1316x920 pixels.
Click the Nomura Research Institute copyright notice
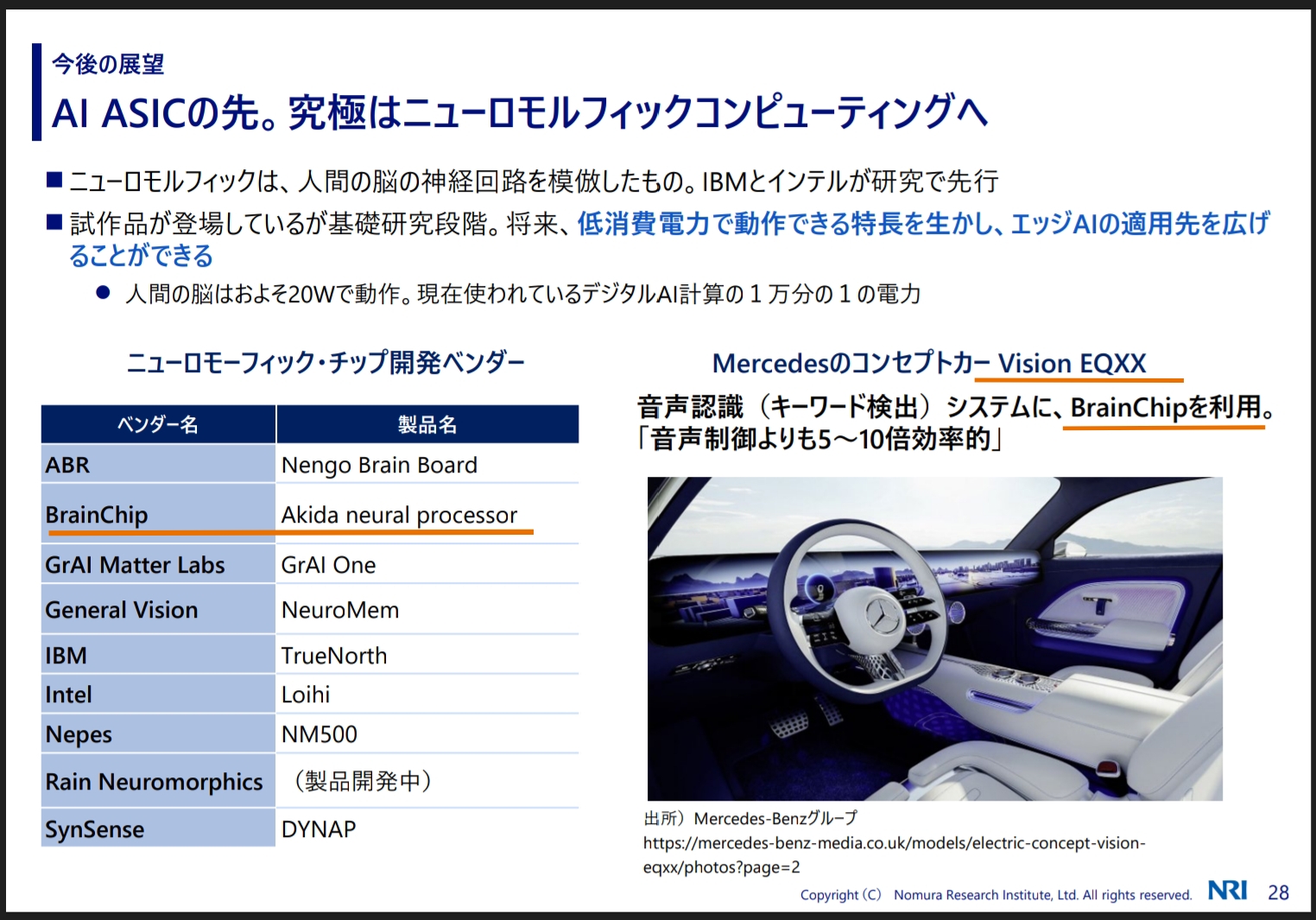(996, 895)
